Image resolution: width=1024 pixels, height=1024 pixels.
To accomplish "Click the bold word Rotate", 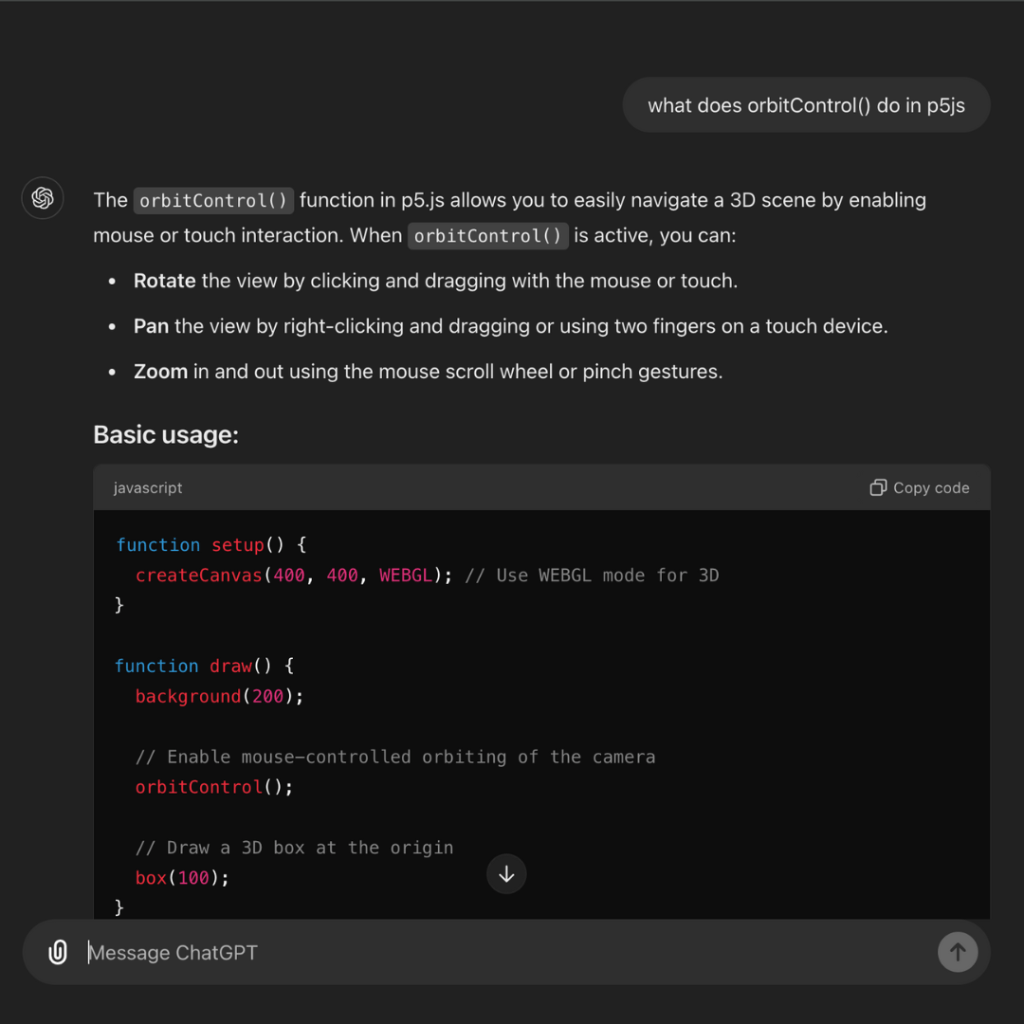I will click(x=165, y=281).
